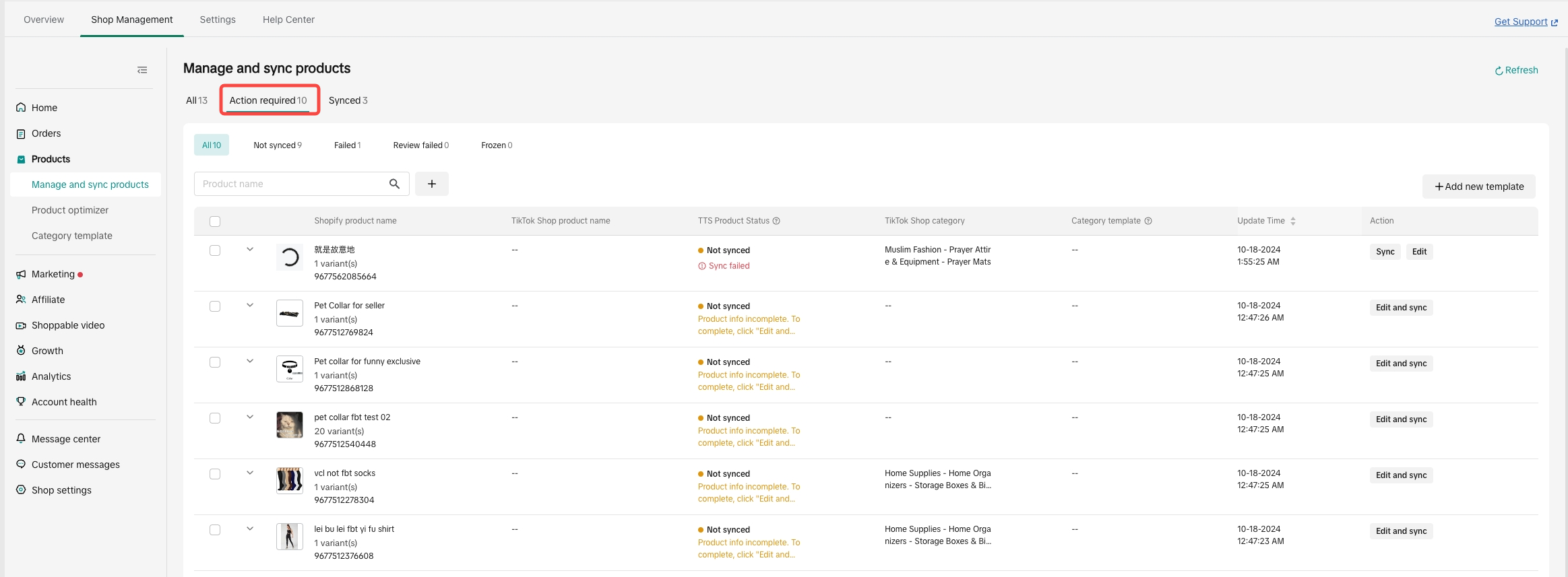Click the plus filter button beside search
Viewport: 1568px width, 577px height.
click(x=432, y=184)
